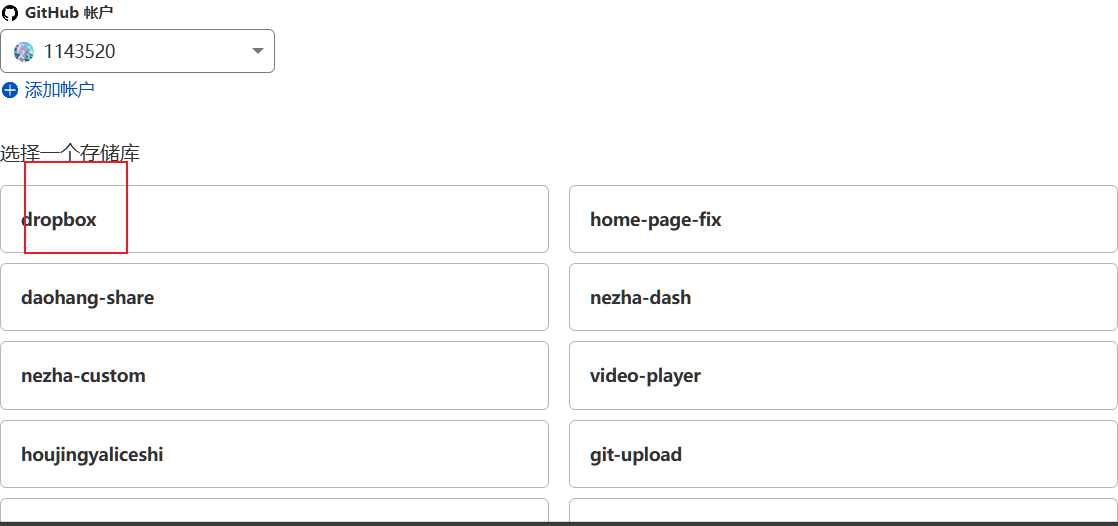This screenshot has width=1118, height=526.
Task: Click the 添加帐户 link
Action: pos(60,90)
